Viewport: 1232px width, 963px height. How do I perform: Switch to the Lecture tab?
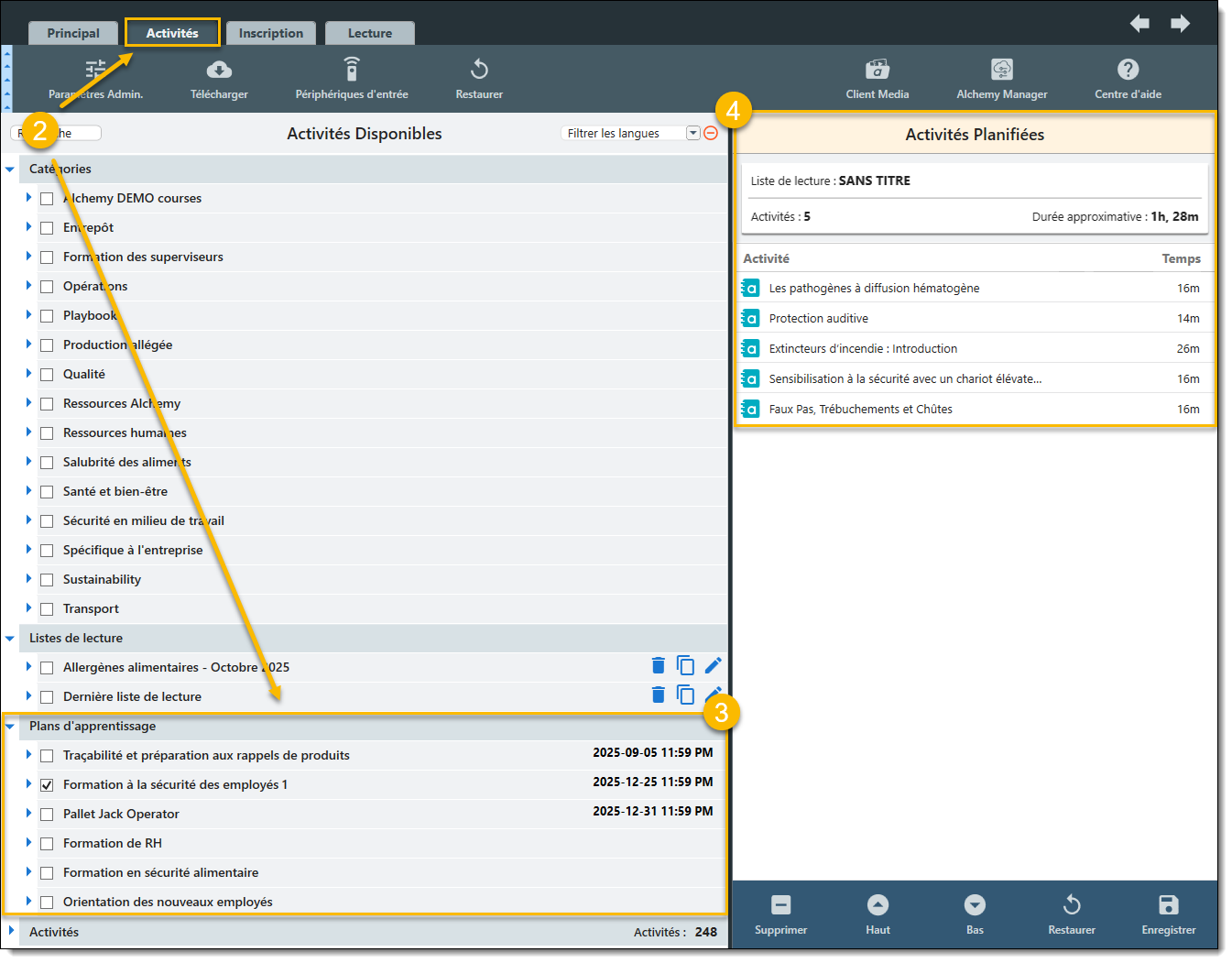369,34
